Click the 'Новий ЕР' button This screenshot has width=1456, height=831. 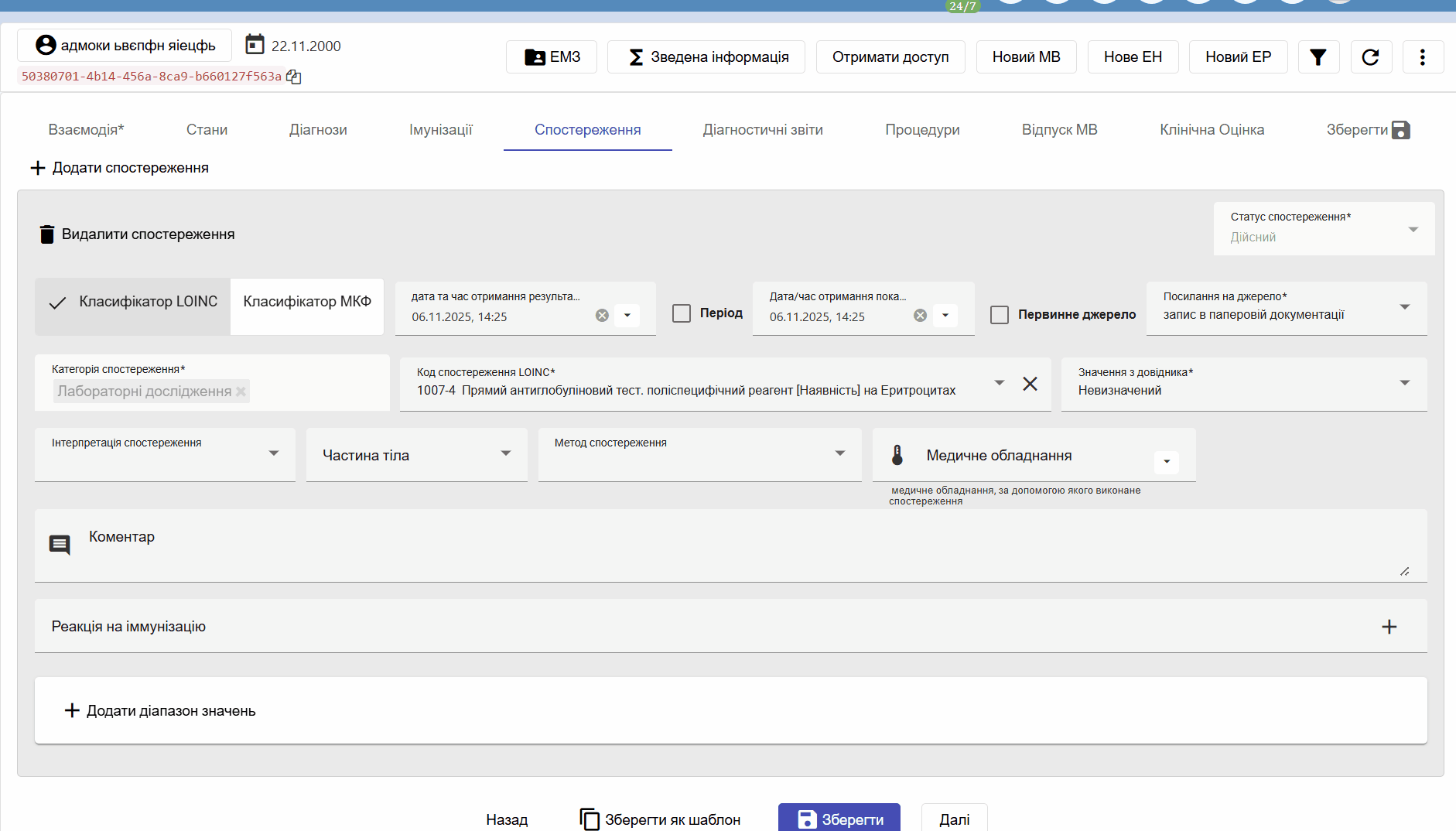(x=1239, y=57)
